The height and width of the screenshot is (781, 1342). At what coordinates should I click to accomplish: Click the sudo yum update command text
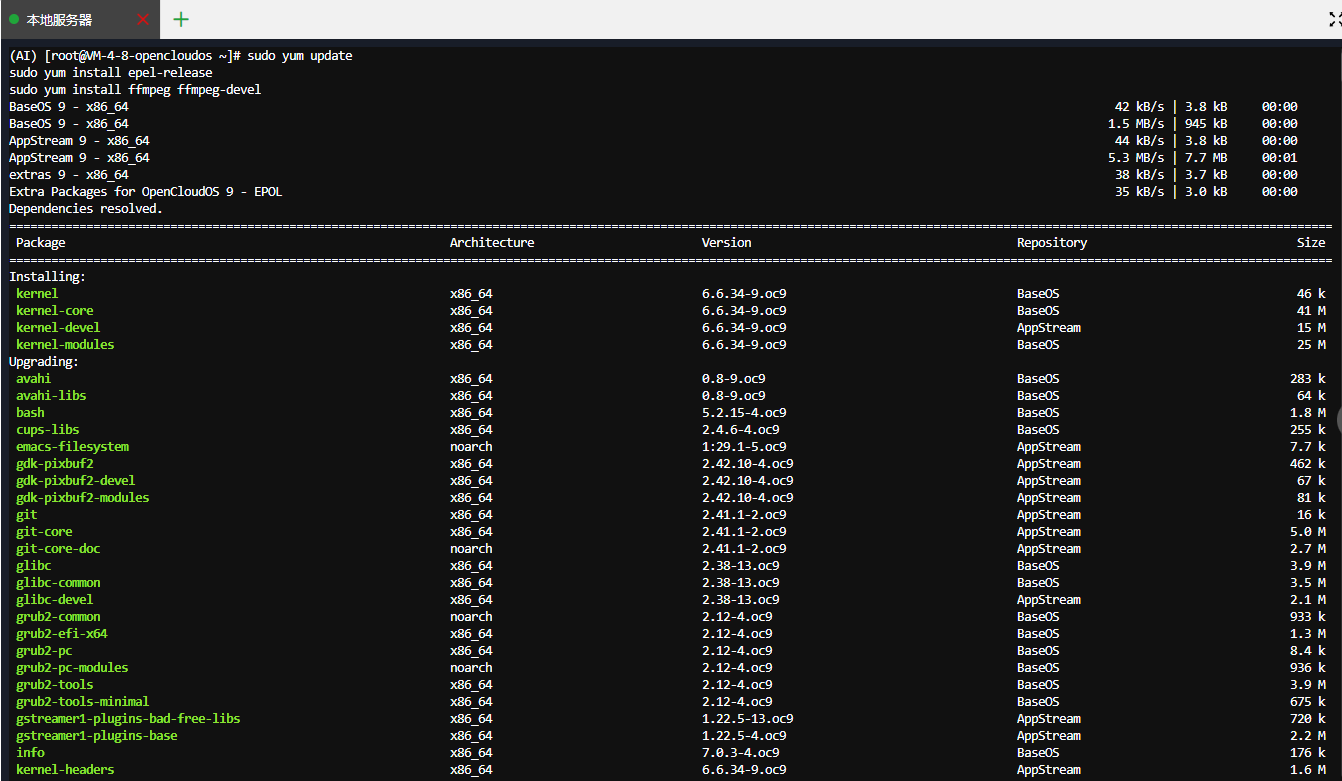(x=300, y=55)
